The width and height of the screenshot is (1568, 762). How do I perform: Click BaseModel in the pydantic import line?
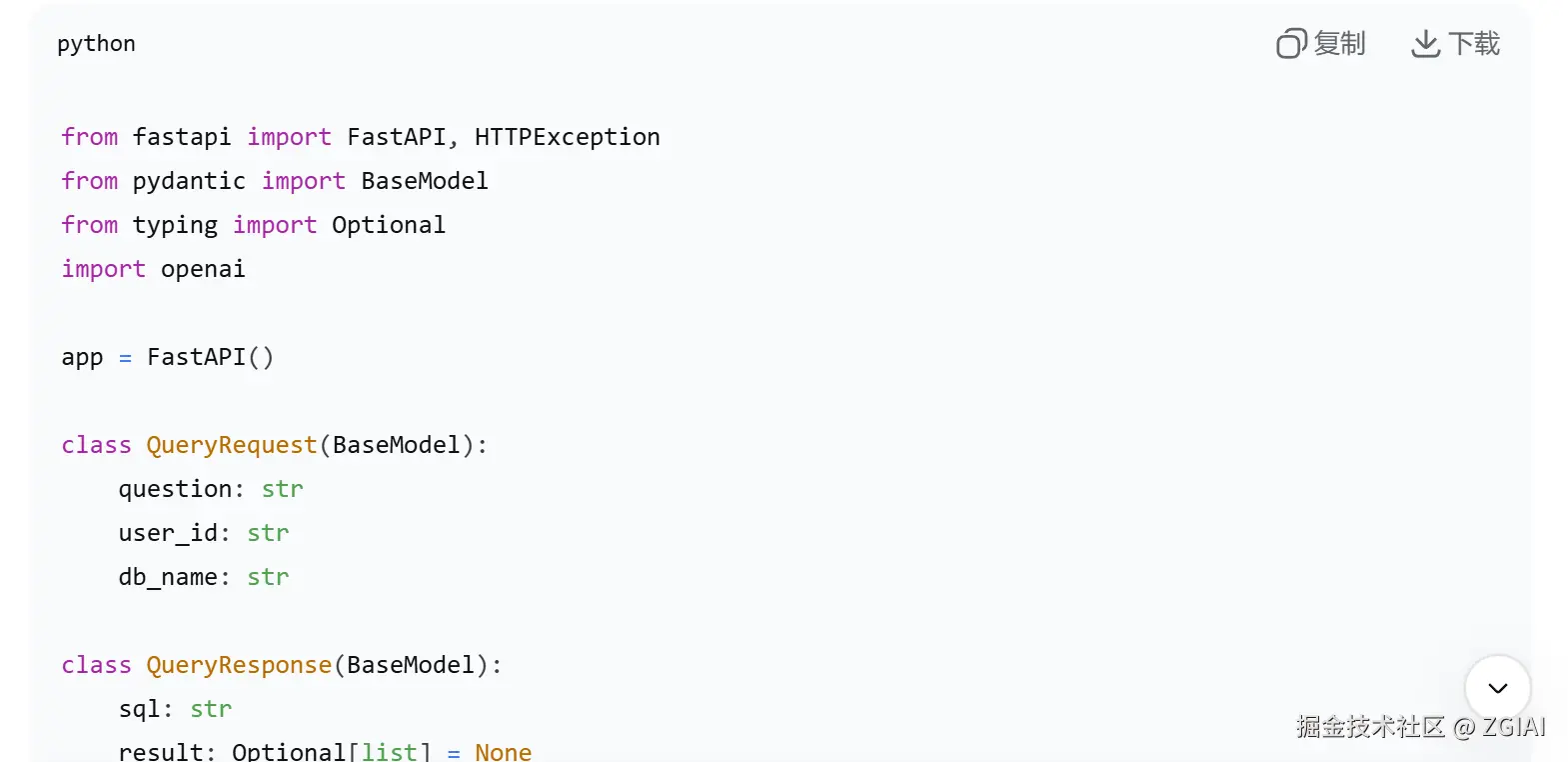tap(425, 181)
